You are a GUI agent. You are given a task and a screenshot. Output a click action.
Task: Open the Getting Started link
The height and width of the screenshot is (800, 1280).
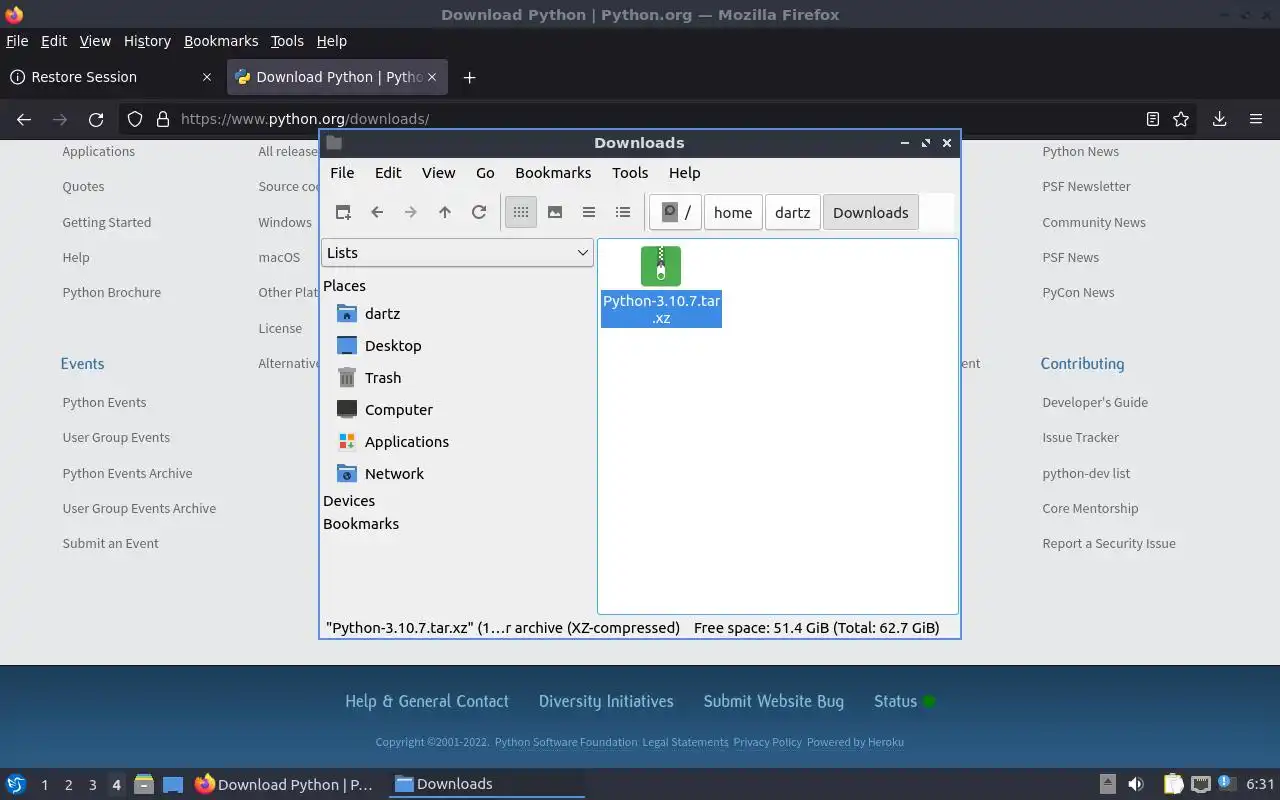click(106, 222)
